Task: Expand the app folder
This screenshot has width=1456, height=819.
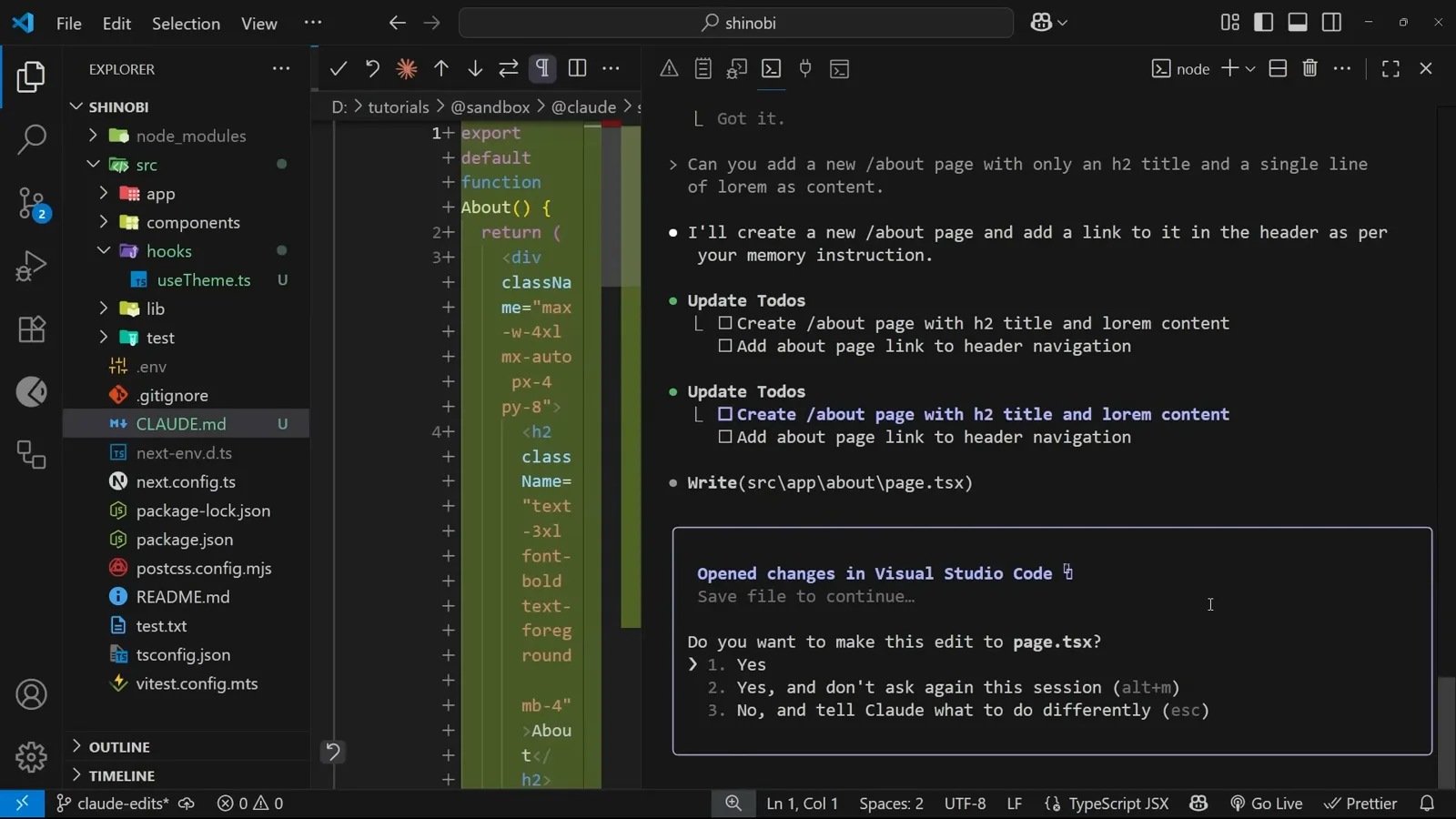Action: click(103, 193)
